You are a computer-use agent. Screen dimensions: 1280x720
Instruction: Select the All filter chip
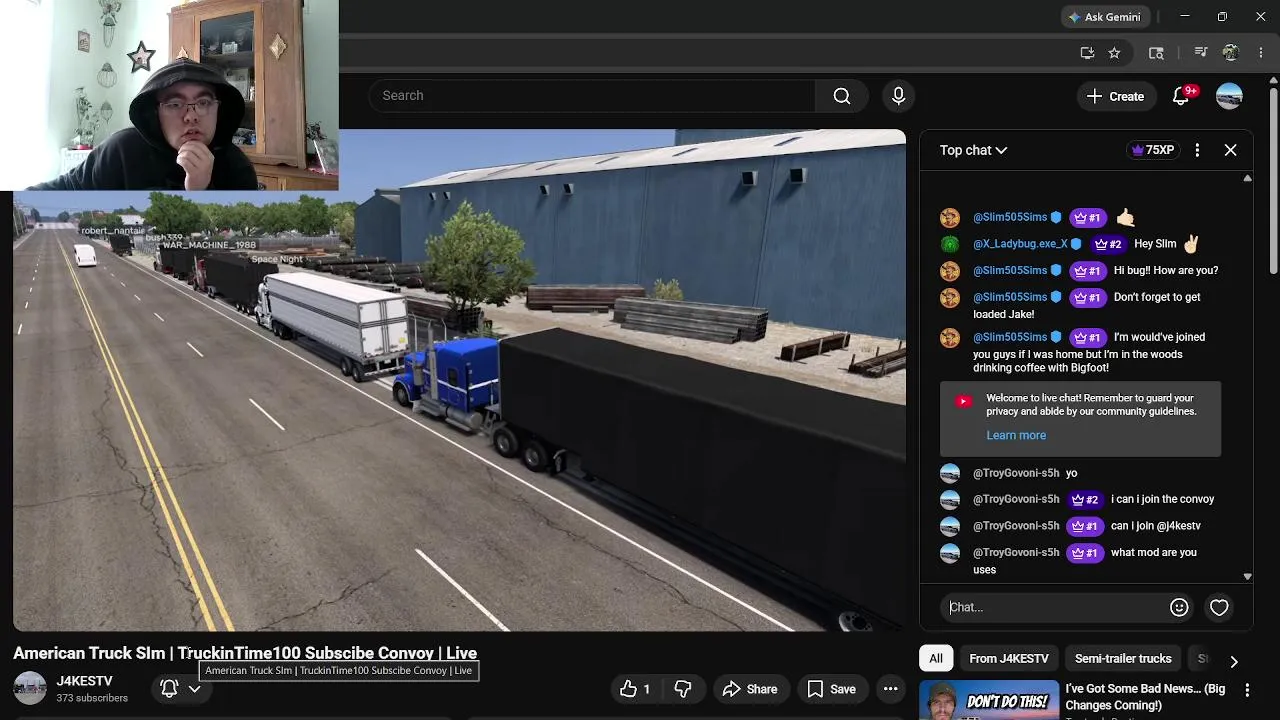tap(935, 658)
